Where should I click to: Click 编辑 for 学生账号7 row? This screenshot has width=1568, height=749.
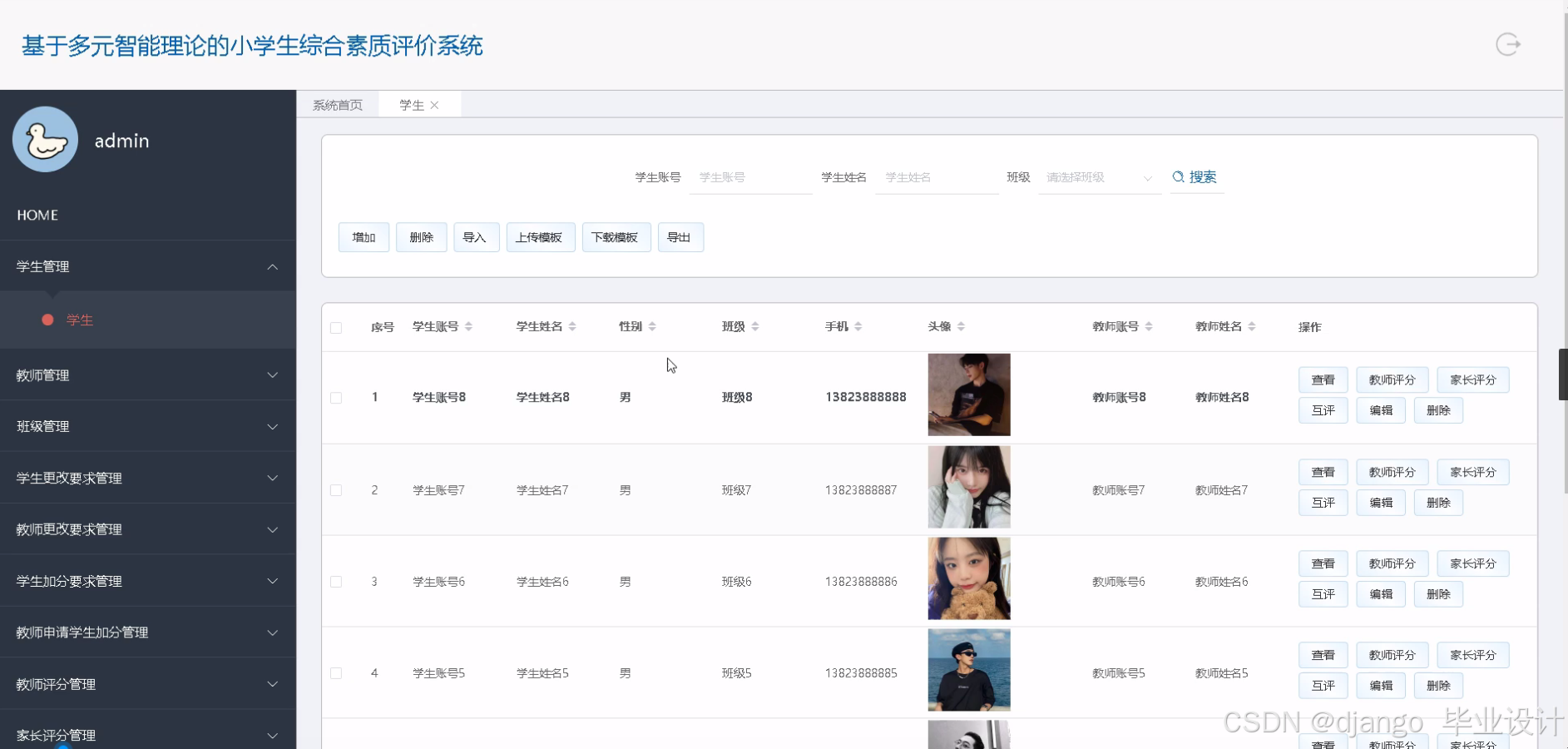tap(1381, 503)
